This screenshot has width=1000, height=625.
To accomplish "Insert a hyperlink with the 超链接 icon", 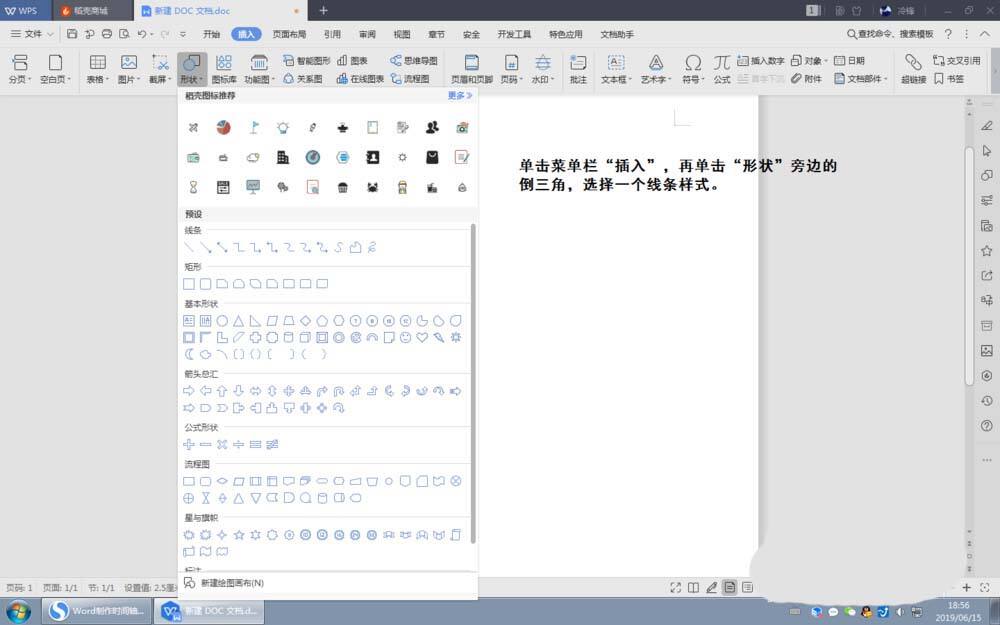I will [912, 62].
